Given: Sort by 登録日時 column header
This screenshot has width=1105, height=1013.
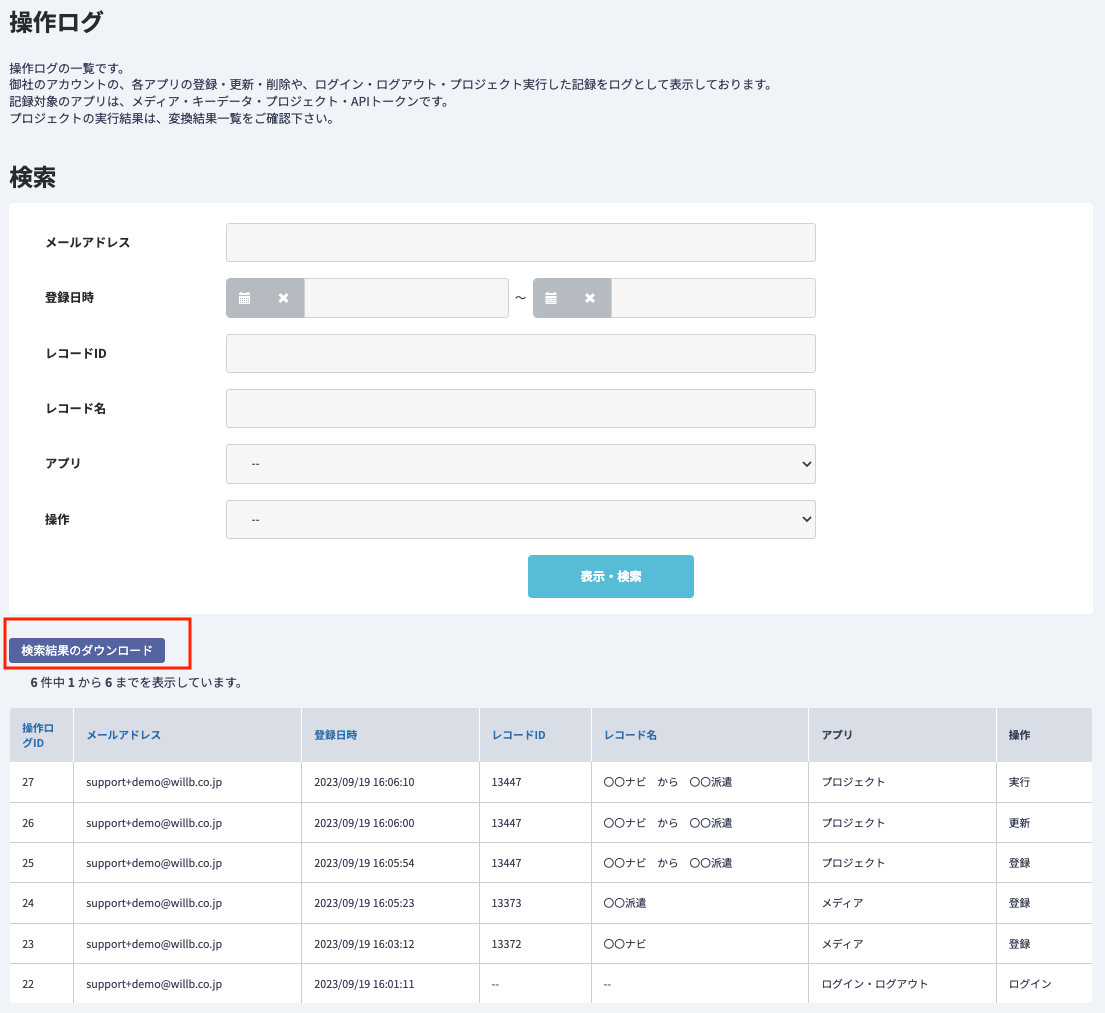Looking at the screenshot, I should click(336, 735).
